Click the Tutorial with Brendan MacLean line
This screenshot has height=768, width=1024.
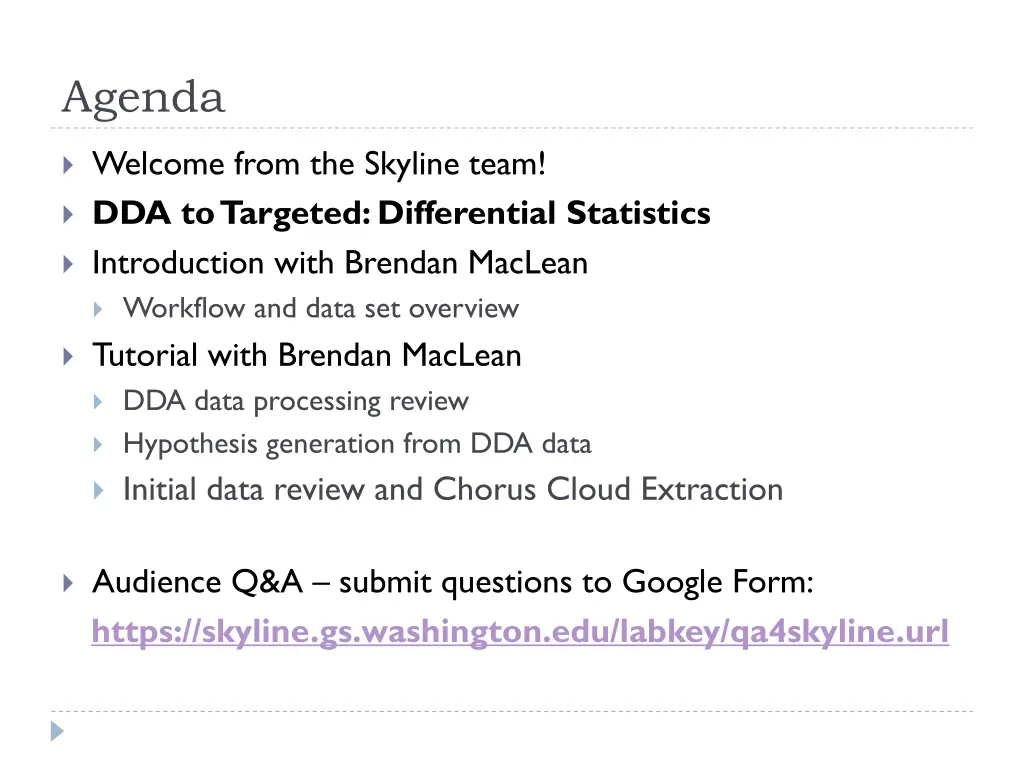[307, 356]
